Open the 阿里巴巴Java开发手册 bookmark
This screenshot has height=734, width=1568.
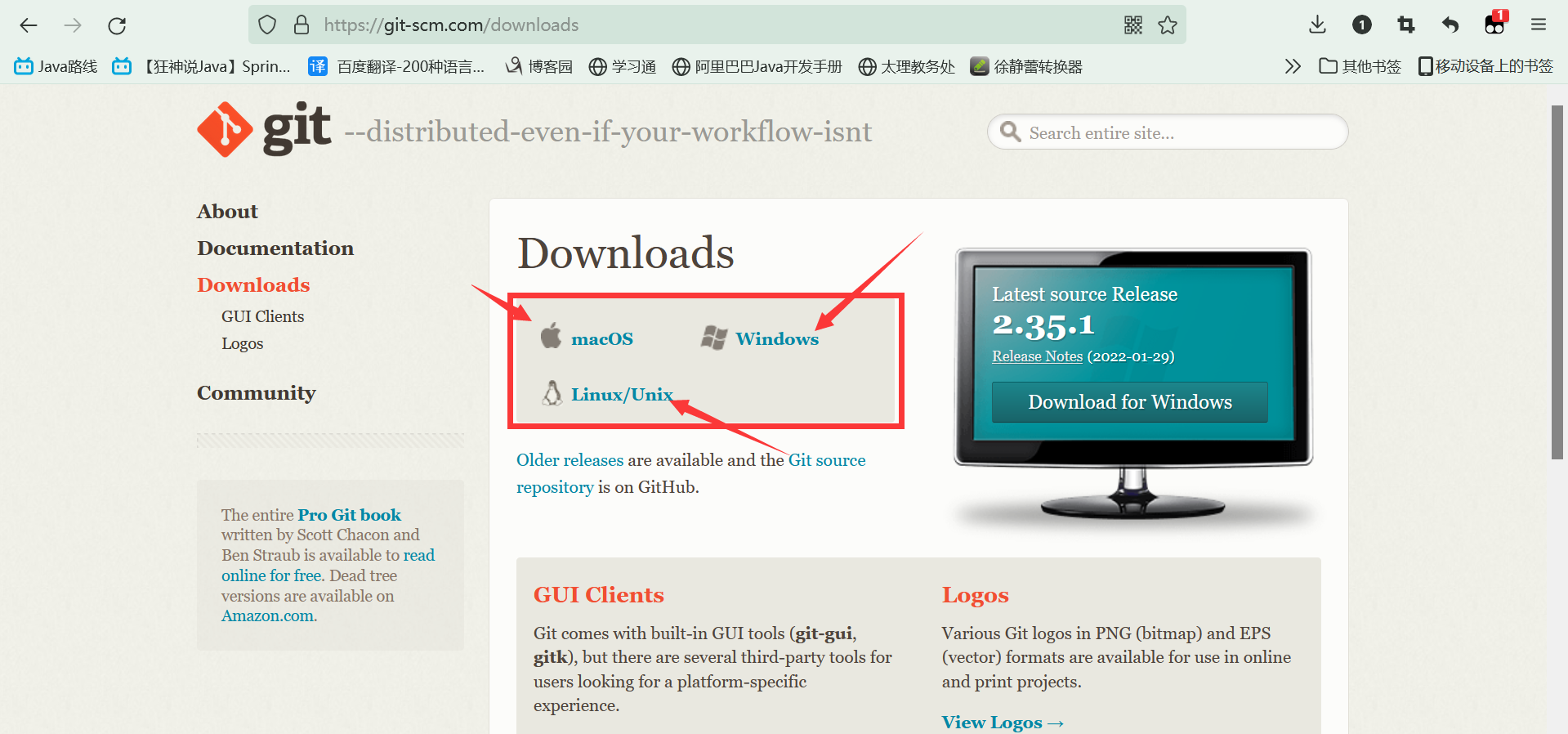pos(757,66)
